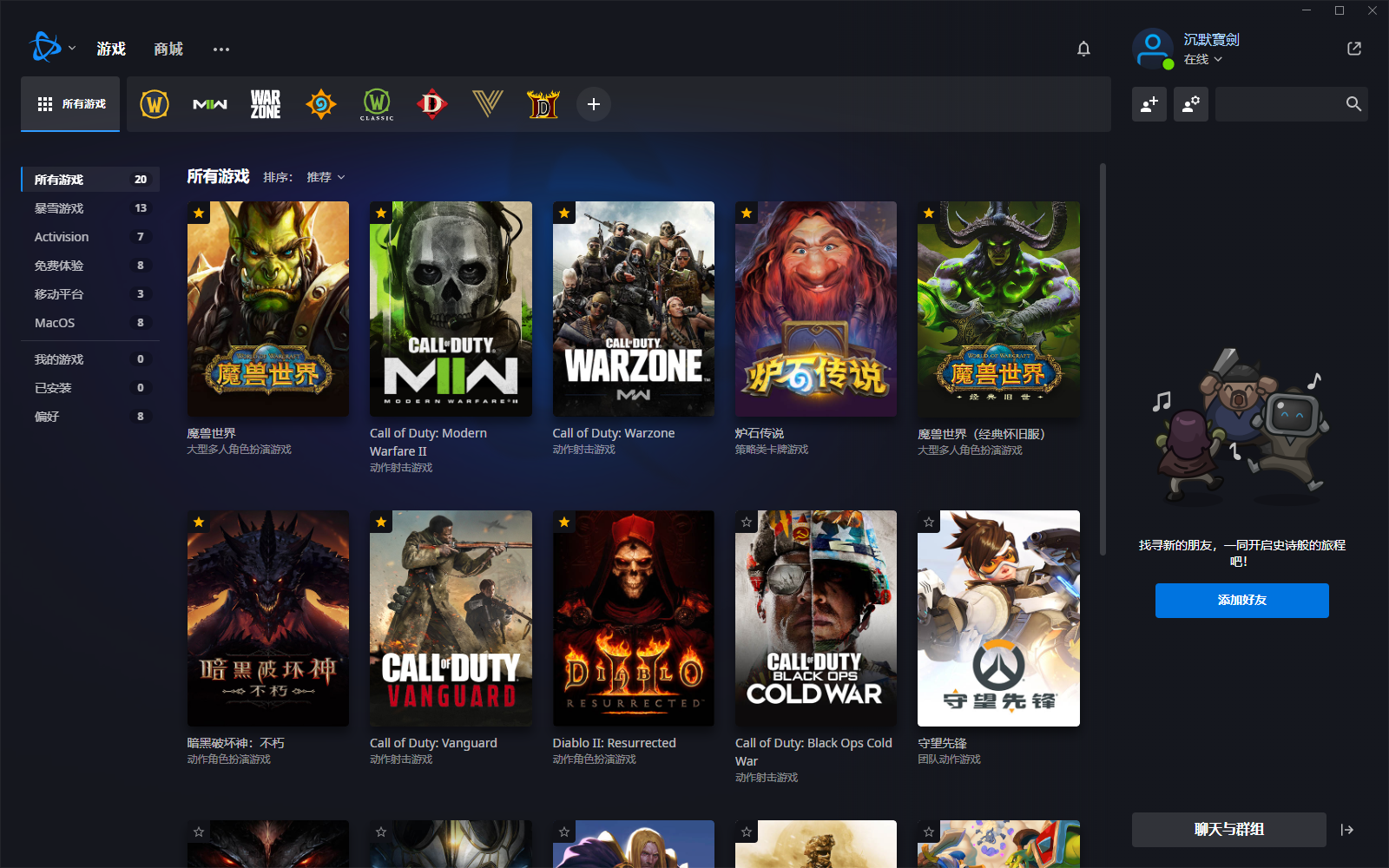Screen dimensions: 1389x868
Task: Expand the Battle.net logo dropdown chevron
Action: click(72, 49)
